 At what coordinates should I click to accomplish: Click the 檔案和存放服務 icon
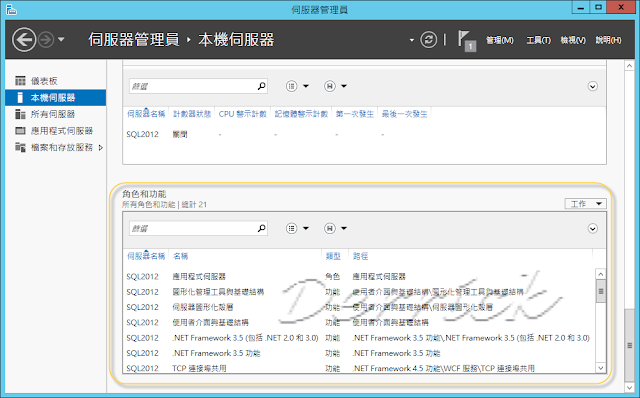coord(20,147)
